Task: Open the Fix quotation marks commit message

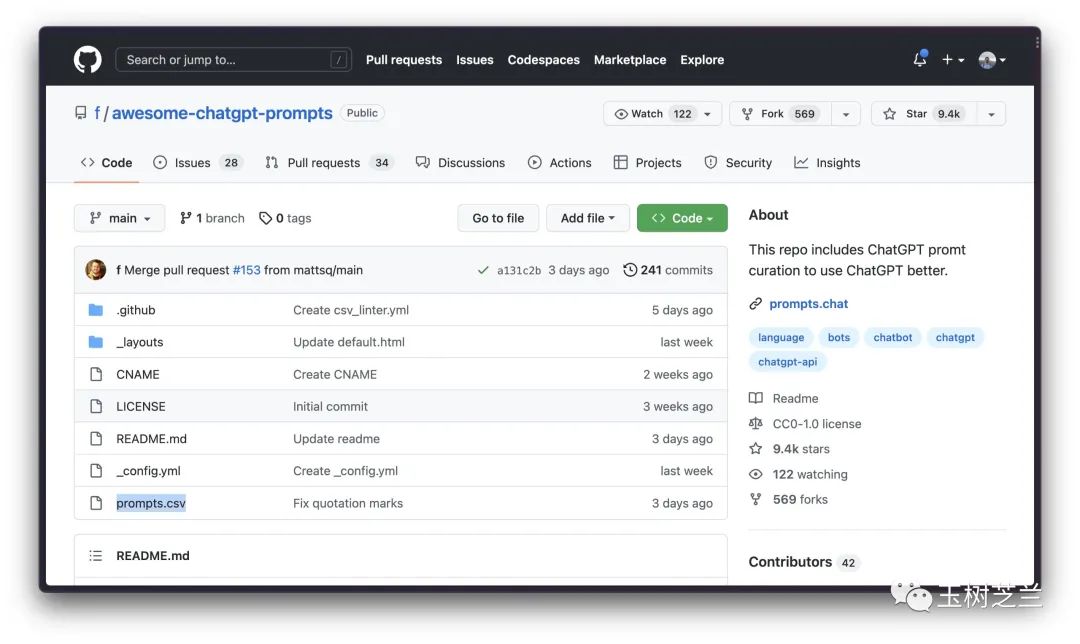Action: coord(348,503)
